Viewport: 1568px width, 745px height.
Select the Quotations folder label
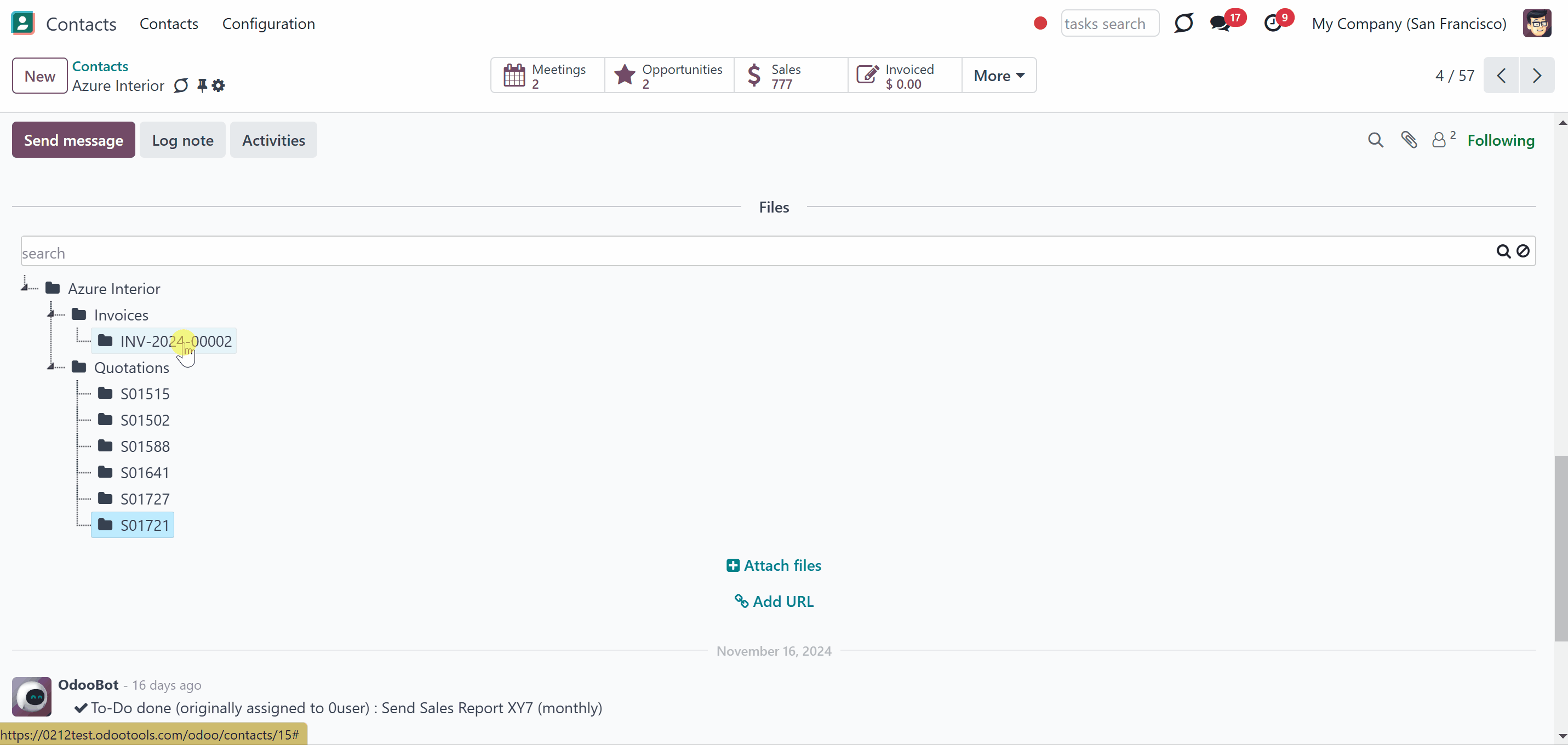click(x=131, y=367)
